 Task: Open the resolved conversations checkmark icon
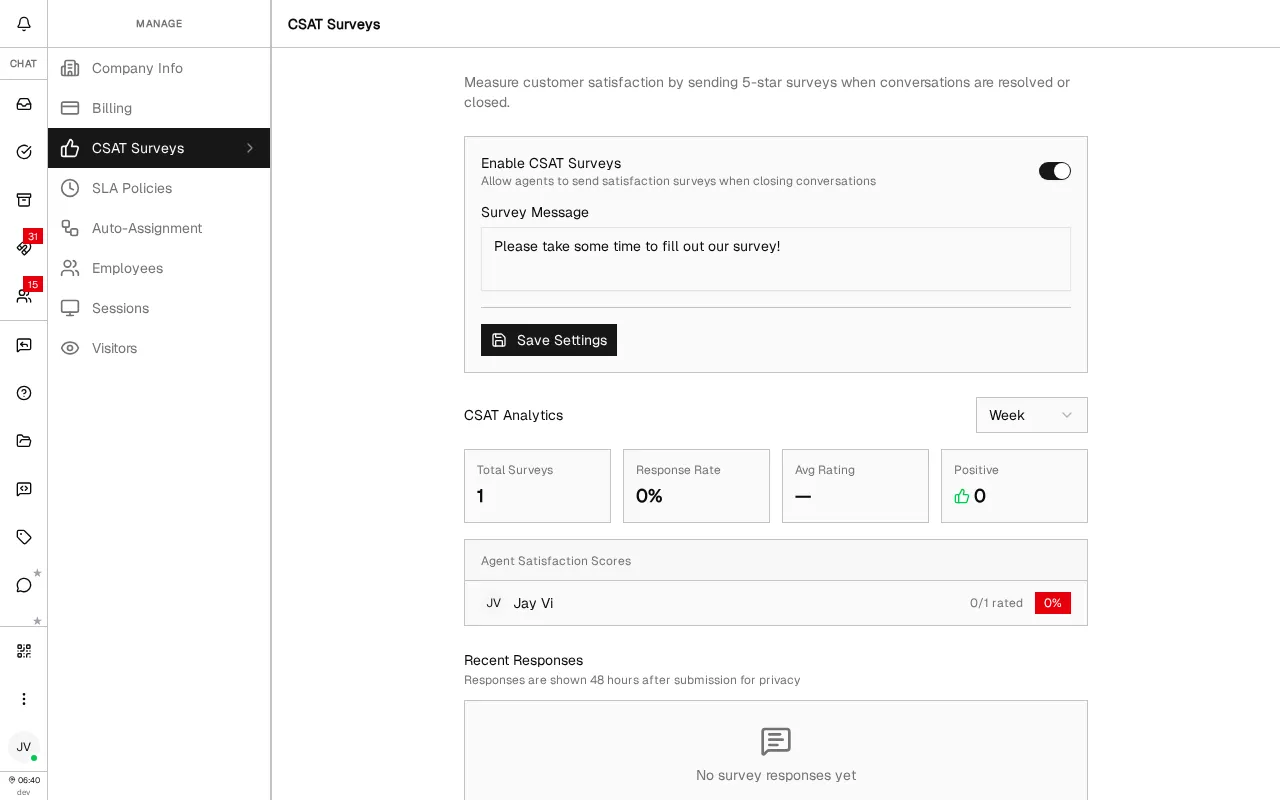[x=24, y=152]
